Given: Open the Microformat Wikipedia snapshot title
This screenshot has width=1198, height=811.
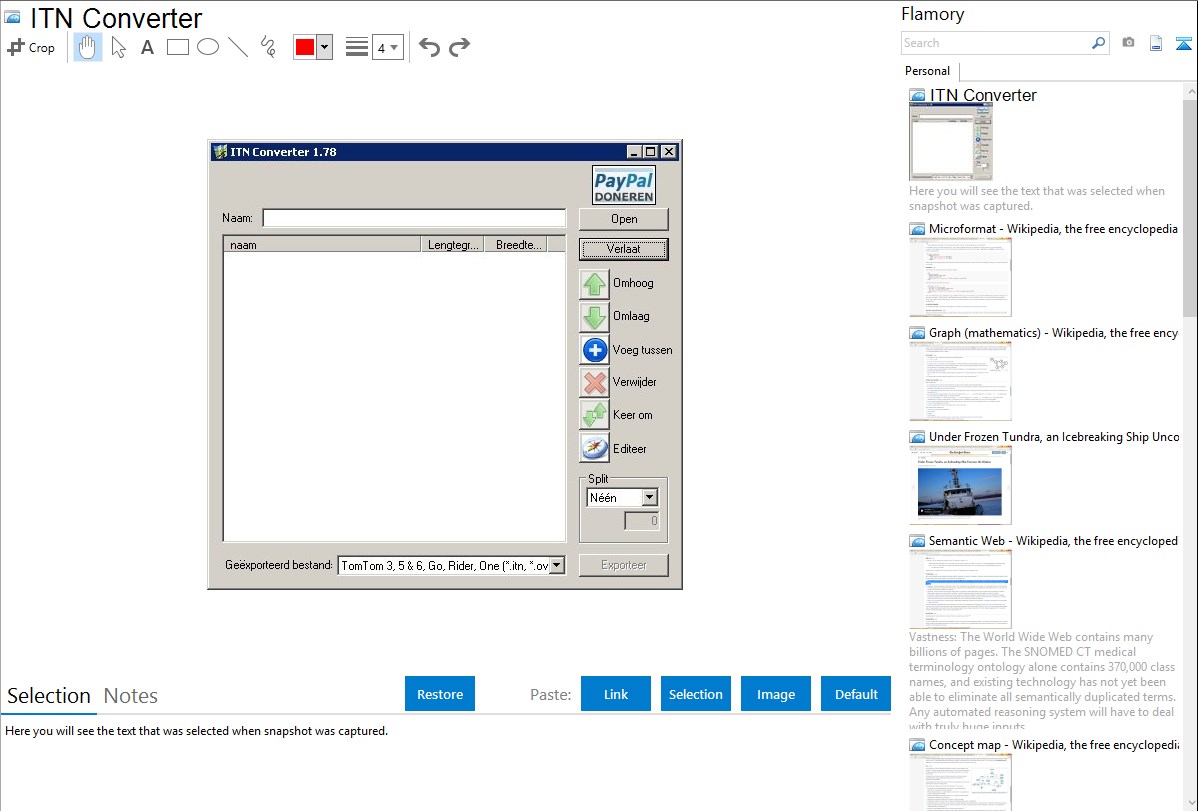Looking at the screenshot, I should click(x=1053, y=229).
